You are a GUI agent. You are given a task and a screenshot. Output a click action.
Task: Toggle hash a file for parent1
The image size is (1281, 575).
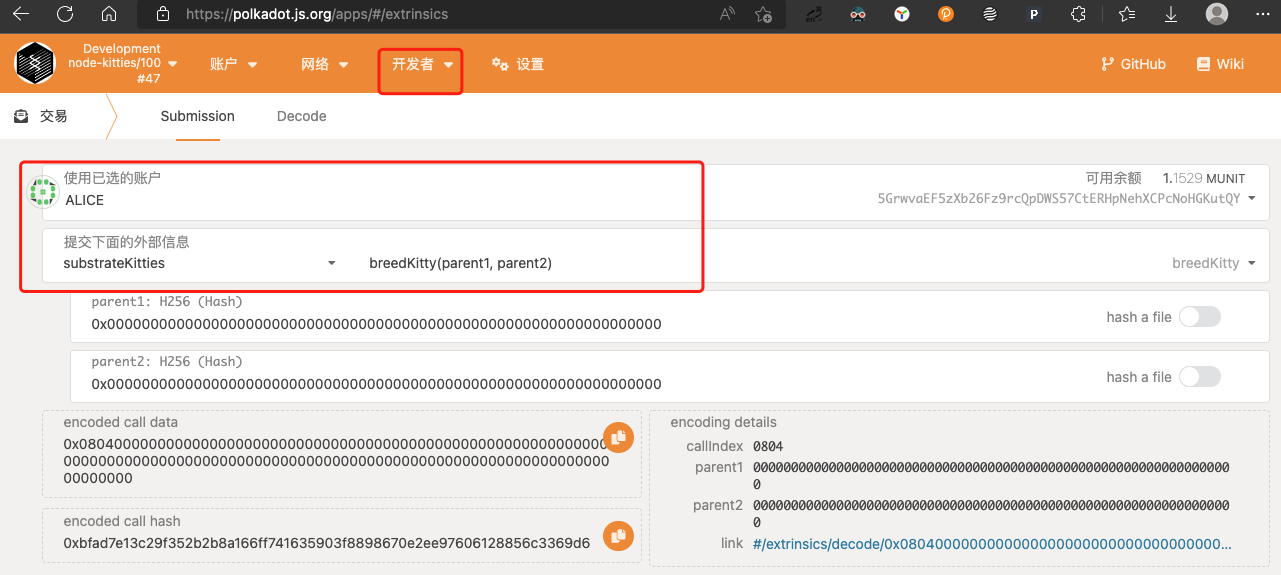tap(1199, 317)
